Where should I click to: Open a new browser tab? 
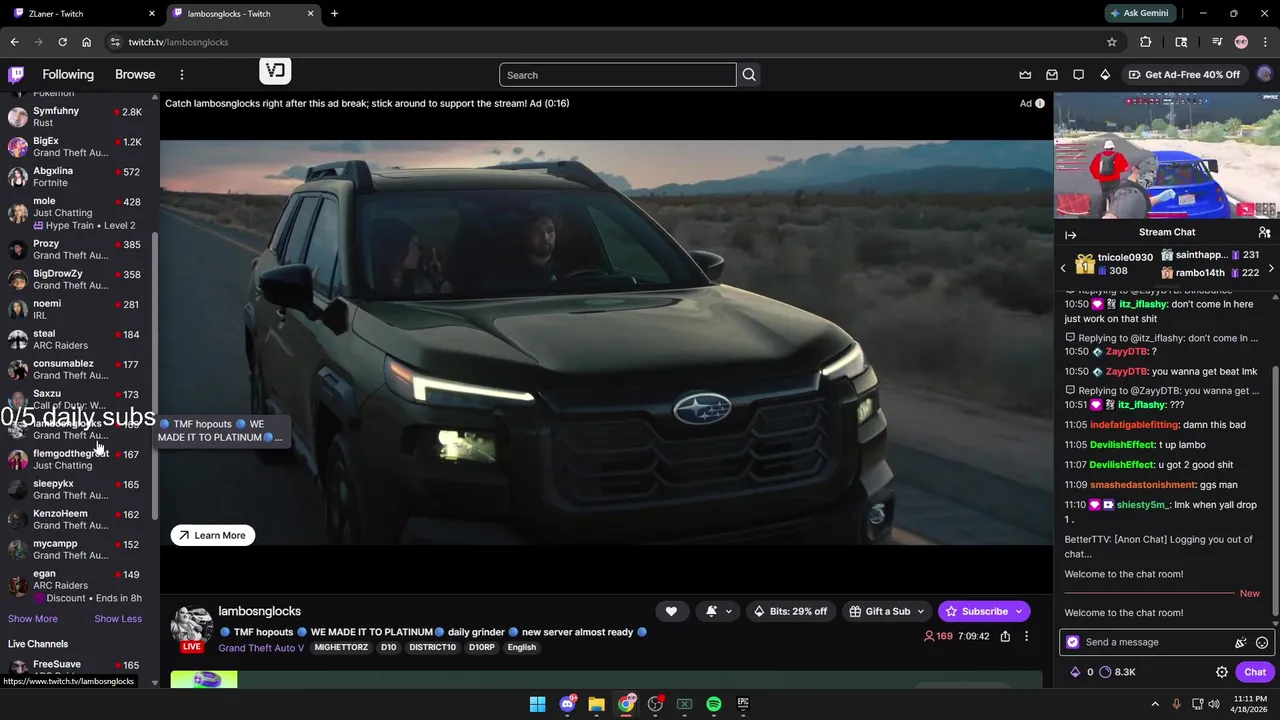pos(334,14)
